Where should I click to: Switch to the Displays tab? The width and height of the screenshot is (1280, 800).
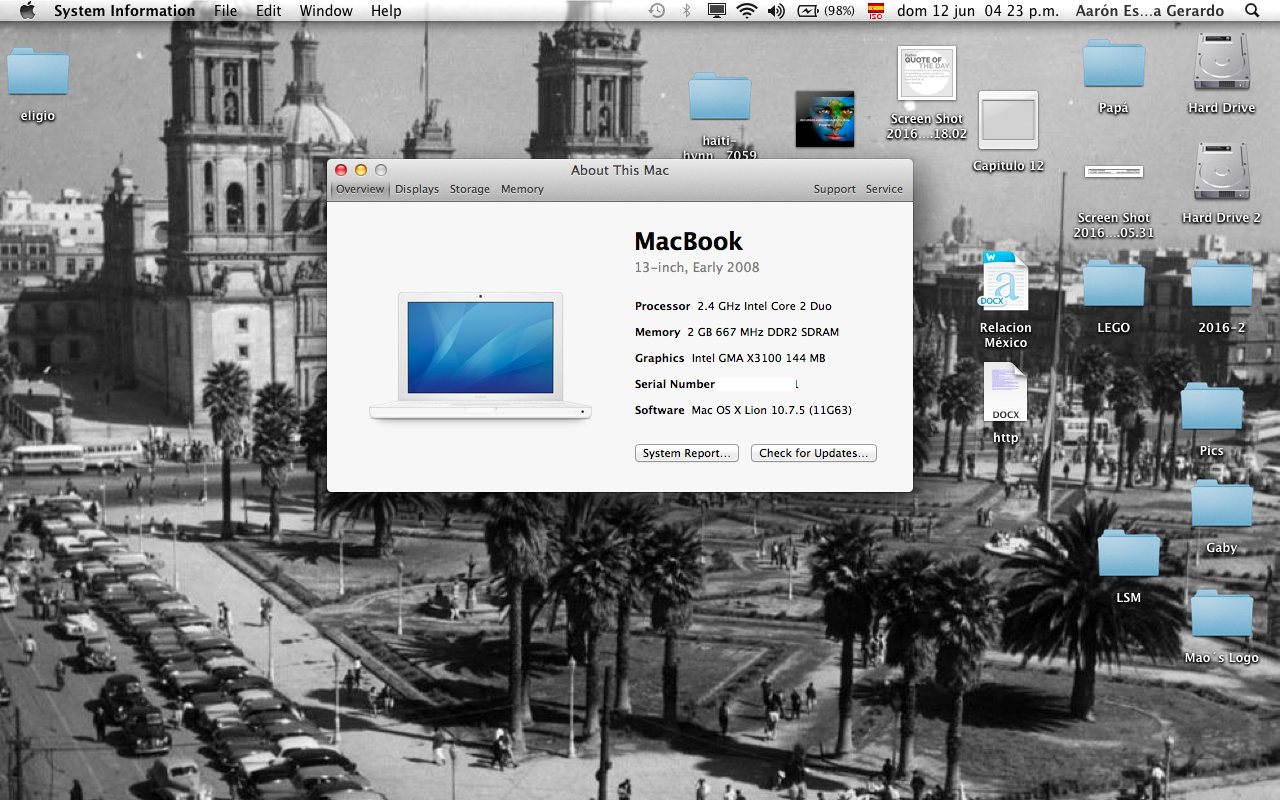(x=417, y=189)
